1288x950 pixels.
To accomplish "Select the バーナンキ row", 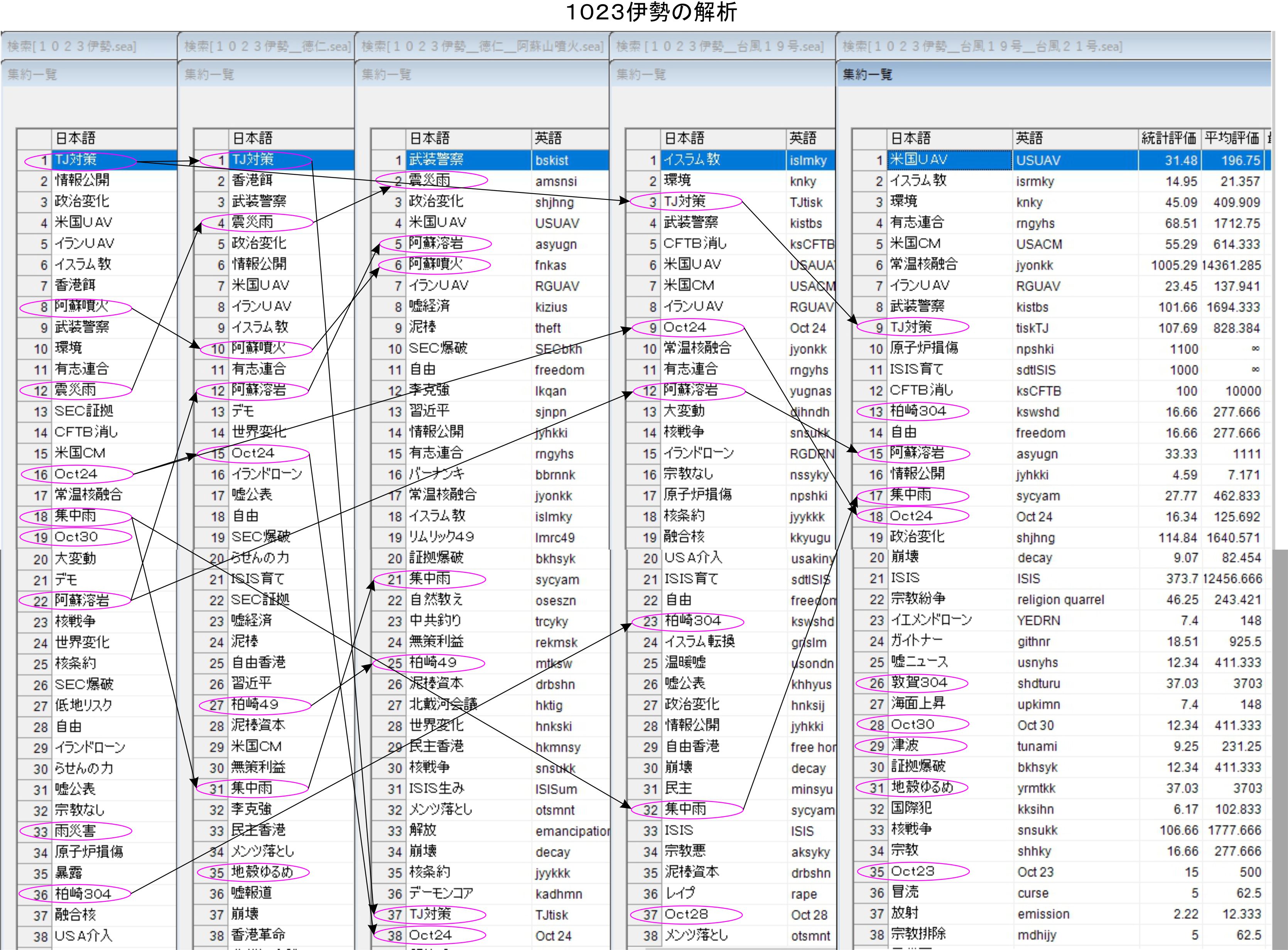I will click(436, 474).
